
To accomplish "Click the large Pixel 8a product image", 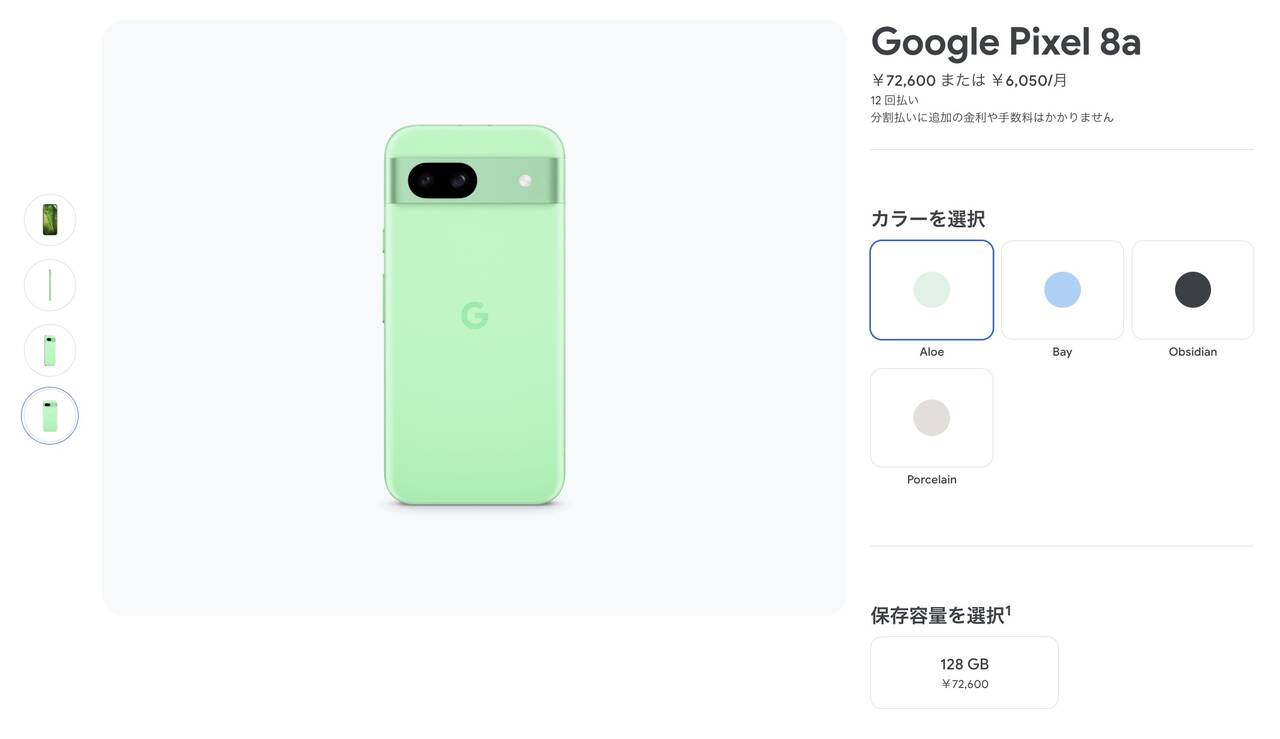I will tap(474, 316).
